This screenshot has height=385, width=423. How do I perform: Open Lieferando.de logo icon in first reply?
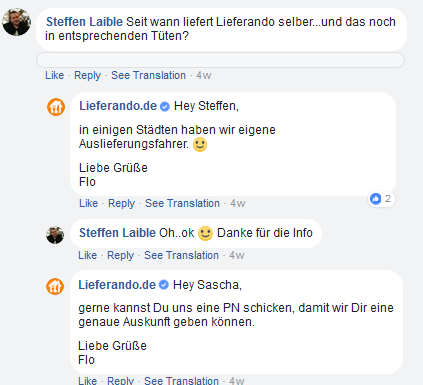coord(56,107)
